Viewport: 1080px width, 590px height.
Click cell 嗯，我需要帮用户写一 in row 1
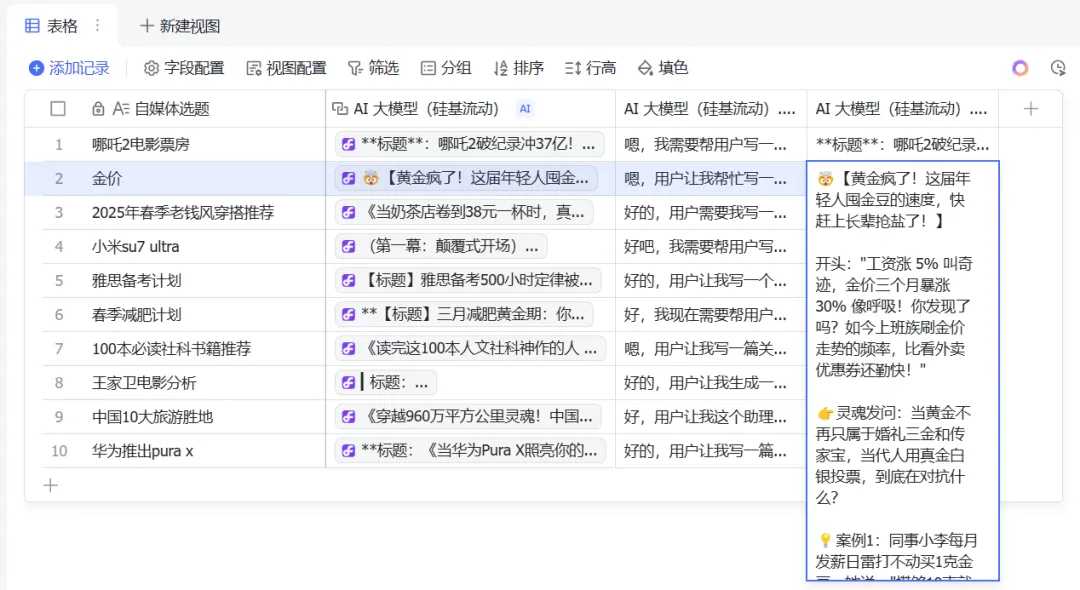[x=711, y=145]
